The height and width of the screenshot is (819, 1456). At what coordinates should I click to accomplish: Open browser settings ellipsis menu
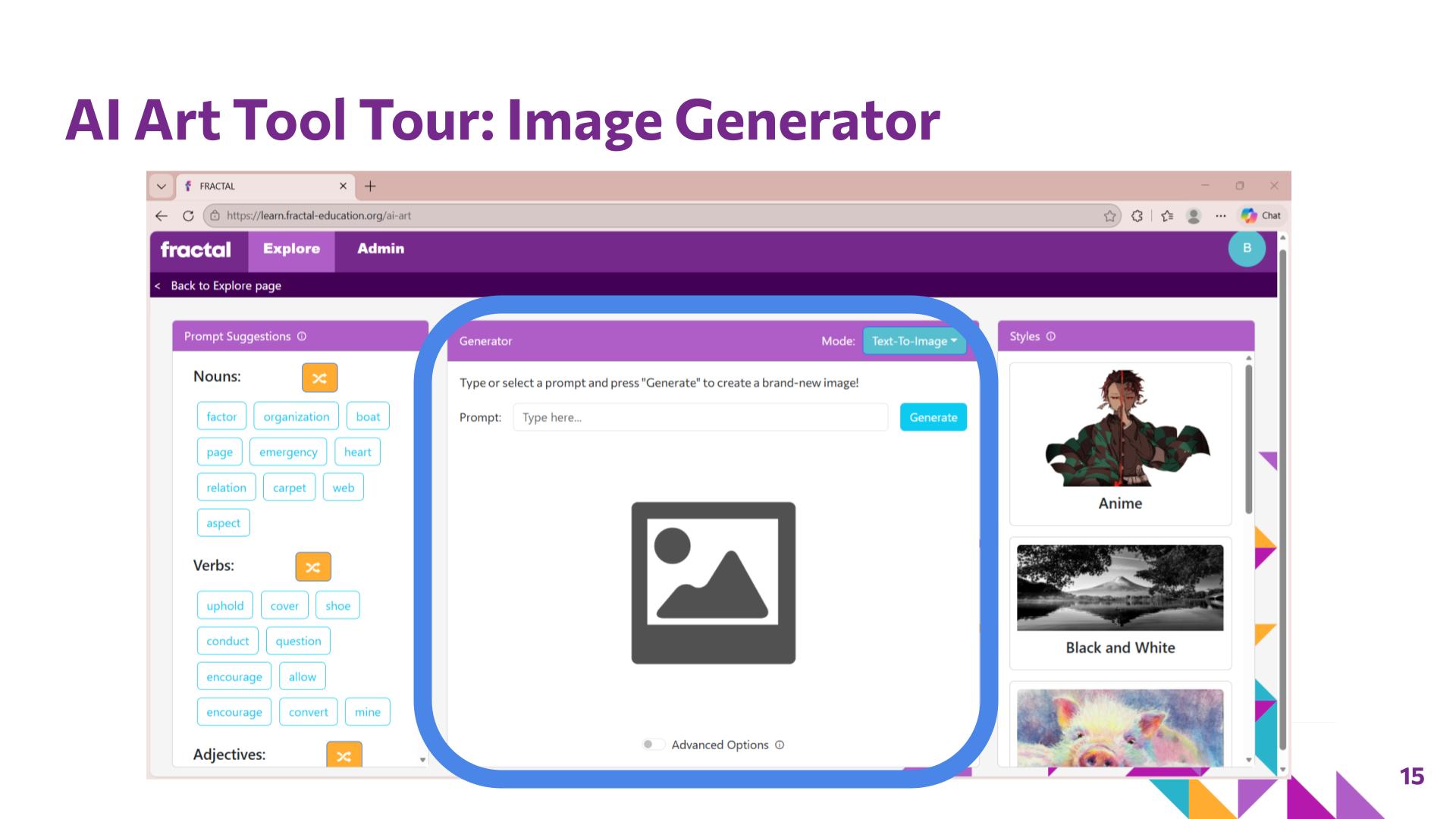(x=1220, y=216)
